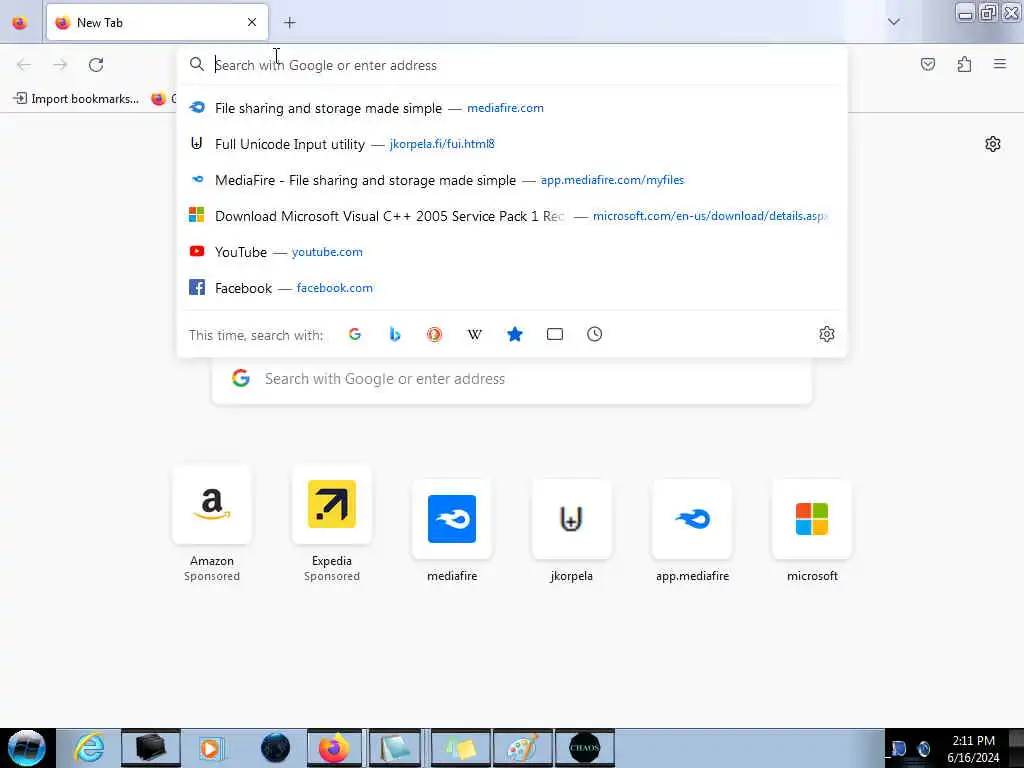Open the black box taskbar application

(150, 748)
